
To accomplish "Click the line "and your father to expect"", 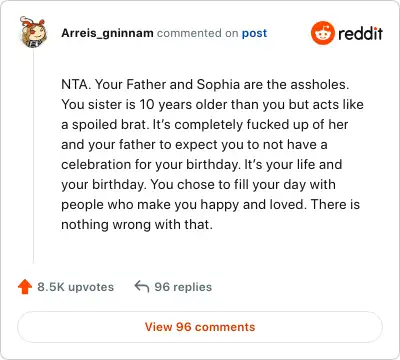I will click(194, 145).
